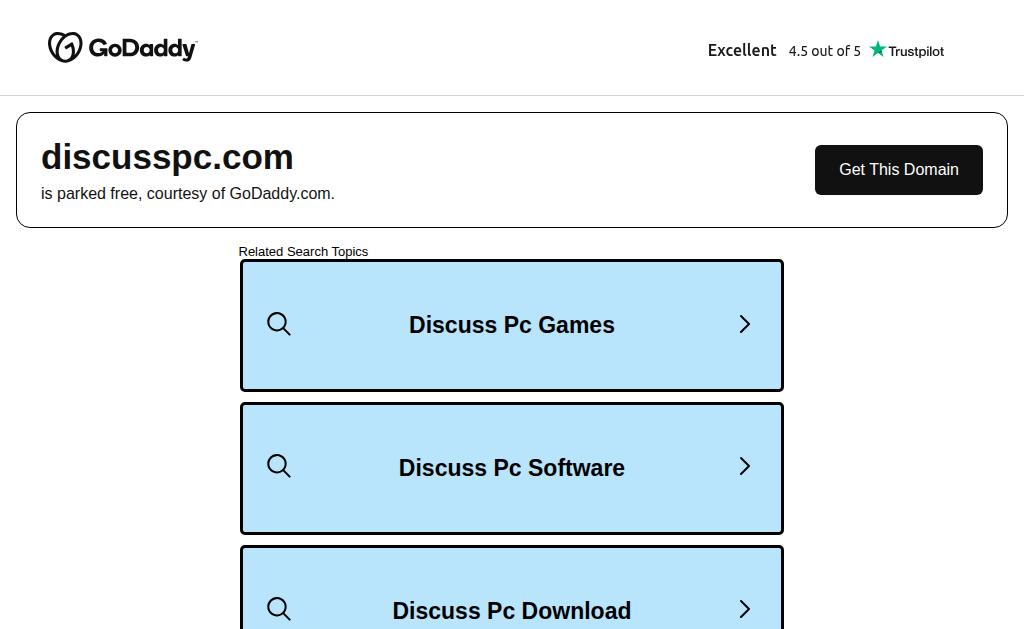Click the discusspc.com domain heading
Image resolution: width=1024 pixels, height=629 pixels.
pyautogui.click(x=167, y=157)
